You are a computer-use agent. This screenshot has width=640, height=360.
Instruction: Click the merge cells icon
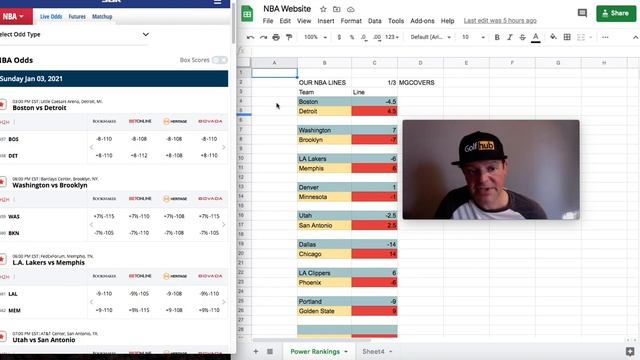(x=581, y=37)
